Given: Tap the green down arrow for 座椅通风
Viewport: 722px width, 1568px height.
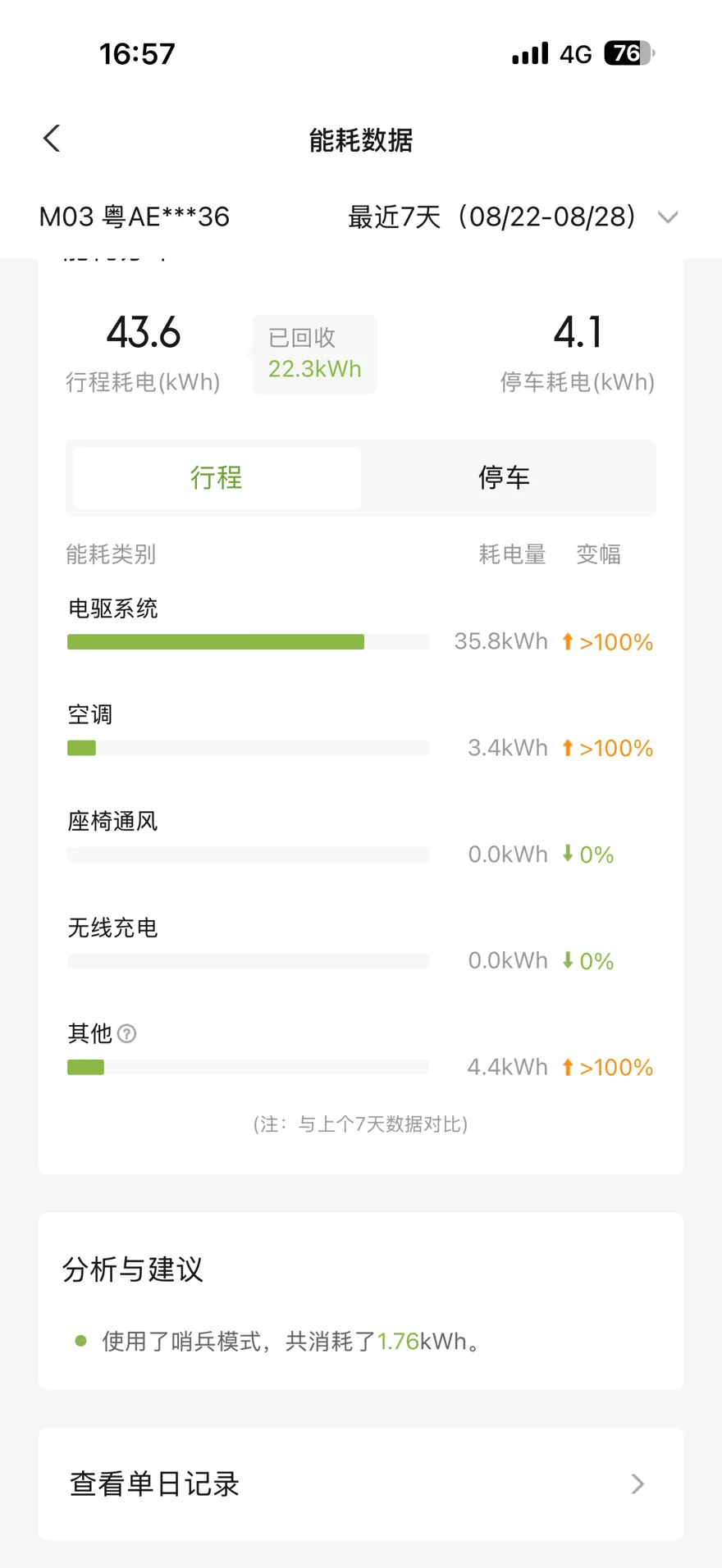Looking at the screenshot, I should [x=567, y=854].
